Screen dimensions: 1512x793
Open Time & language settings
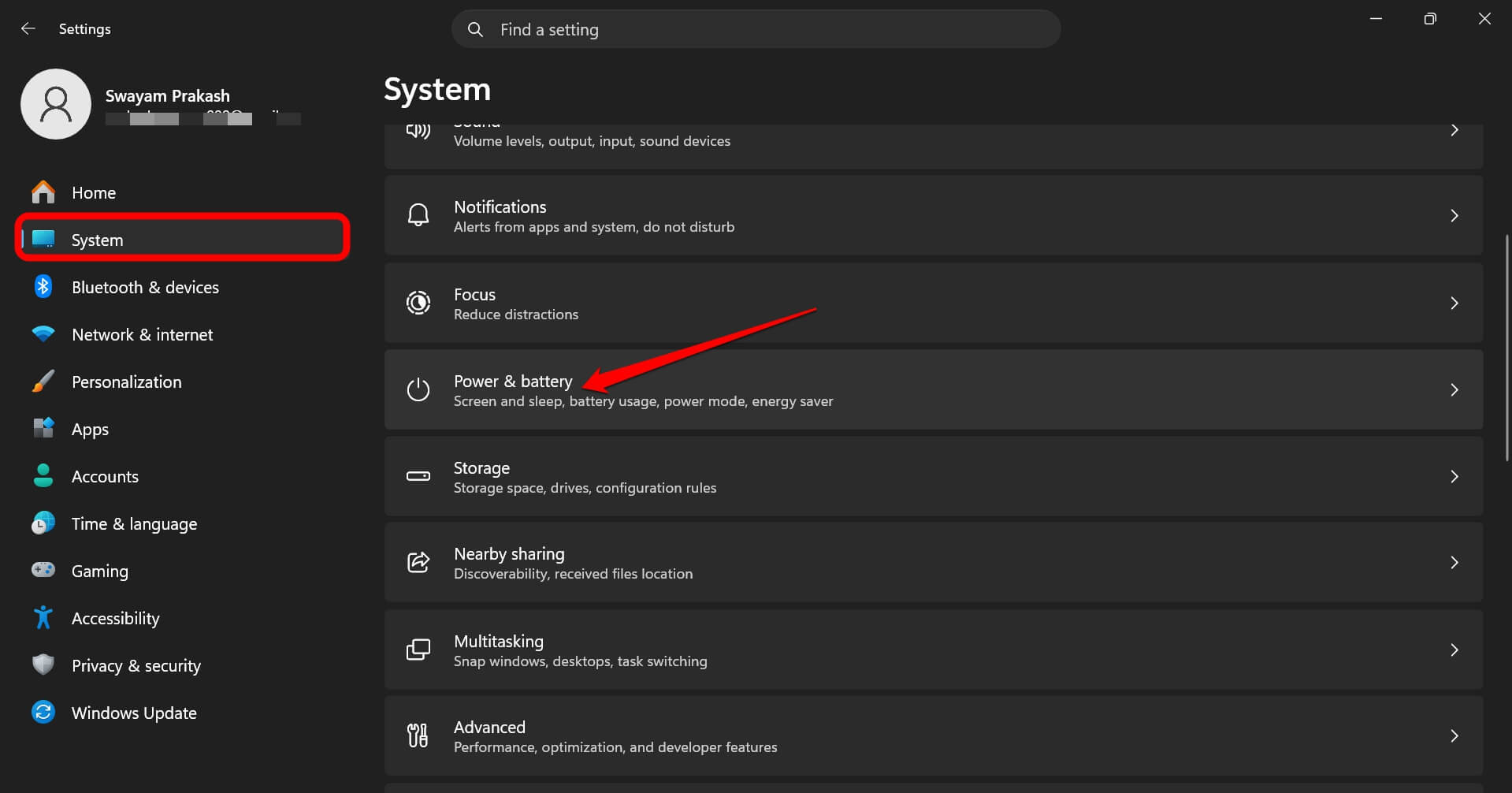[182, 523]
